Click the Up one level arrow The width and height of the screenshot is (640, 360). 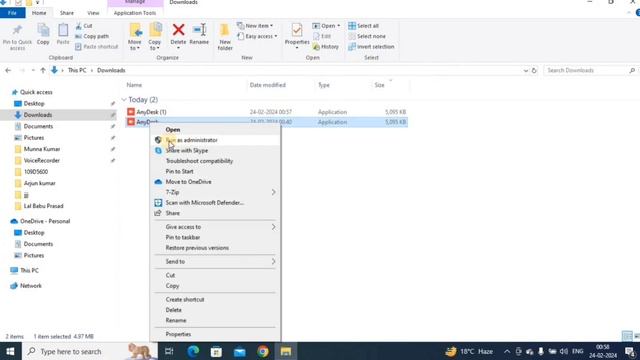43,71
